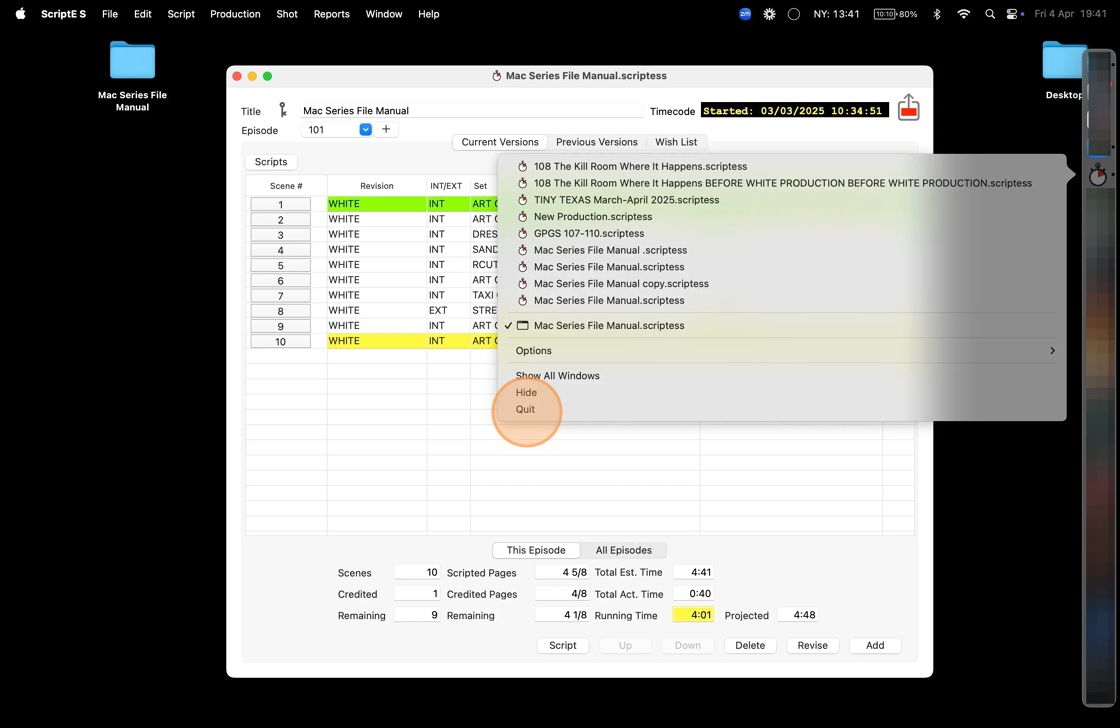Select All Episodes segment
1120x728 pixels.
pyautogui.click(x=624, y=550)
